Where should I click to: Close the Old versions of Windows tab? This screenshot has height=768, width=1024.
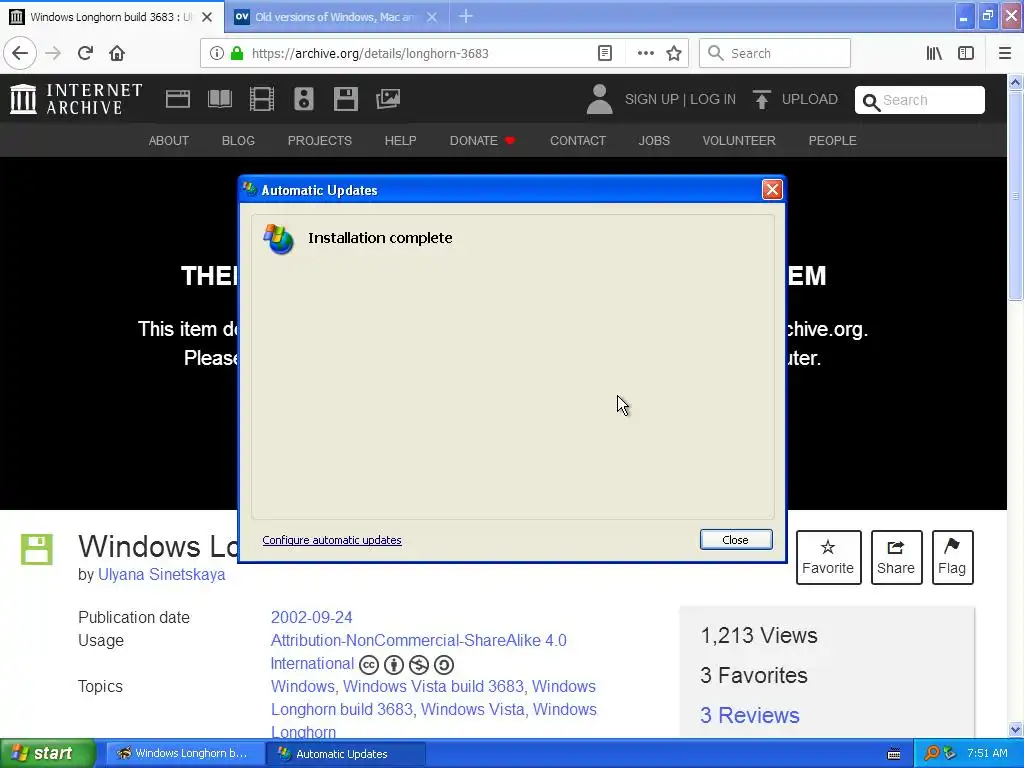point(432,17)
